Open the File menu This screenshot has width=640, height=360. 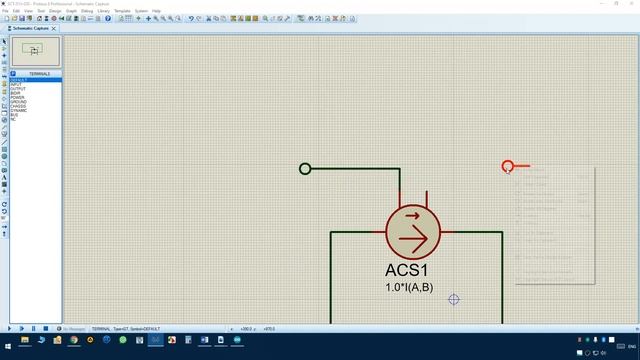[x=5, y=11]
